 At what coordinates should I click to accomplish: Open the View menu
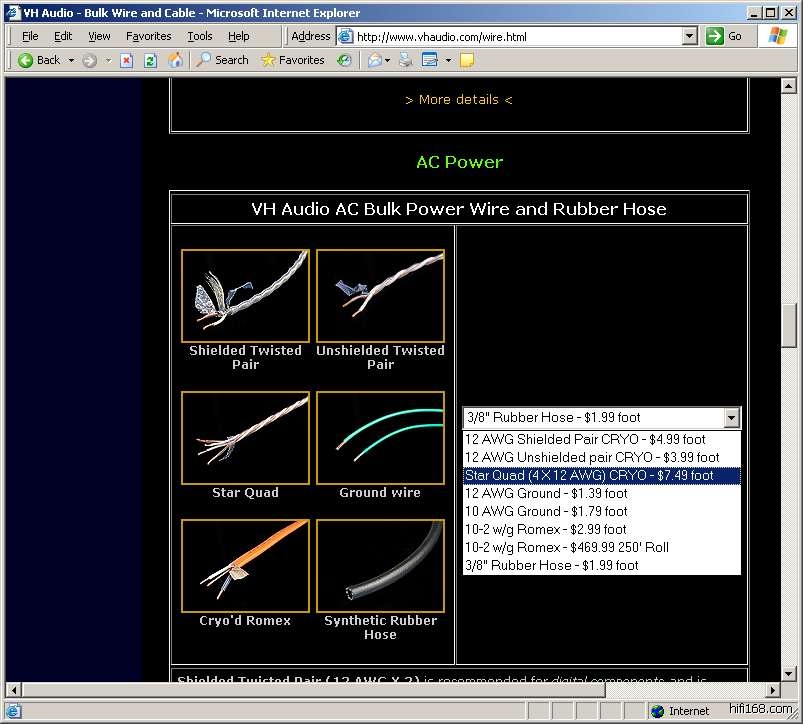click(99, 36)
